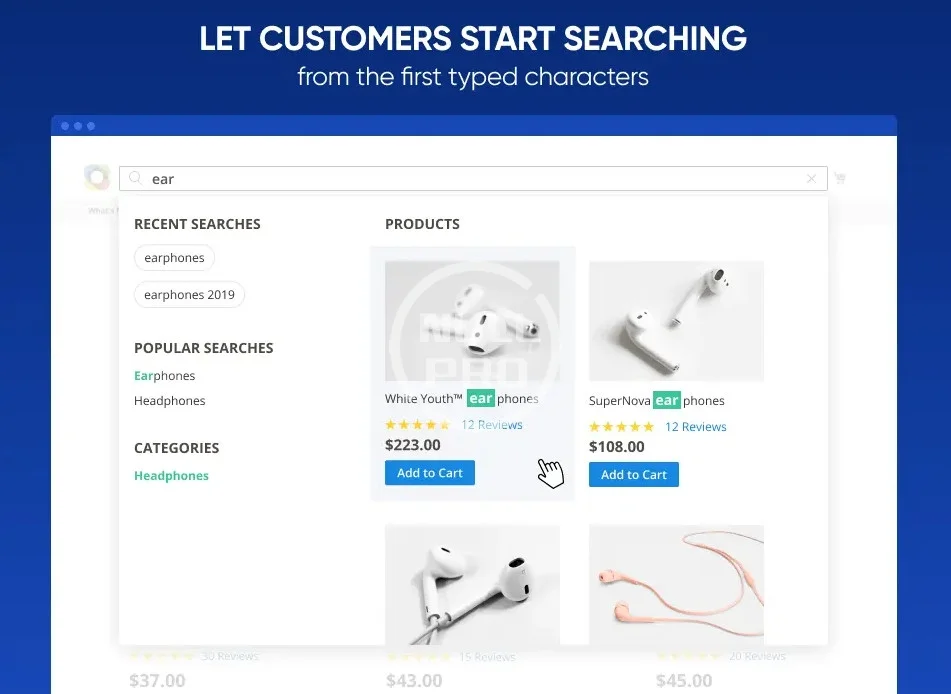951x694 pixels.
Task: Open the wired white earbuds thumbnail
Action: (x=472, y=584)
